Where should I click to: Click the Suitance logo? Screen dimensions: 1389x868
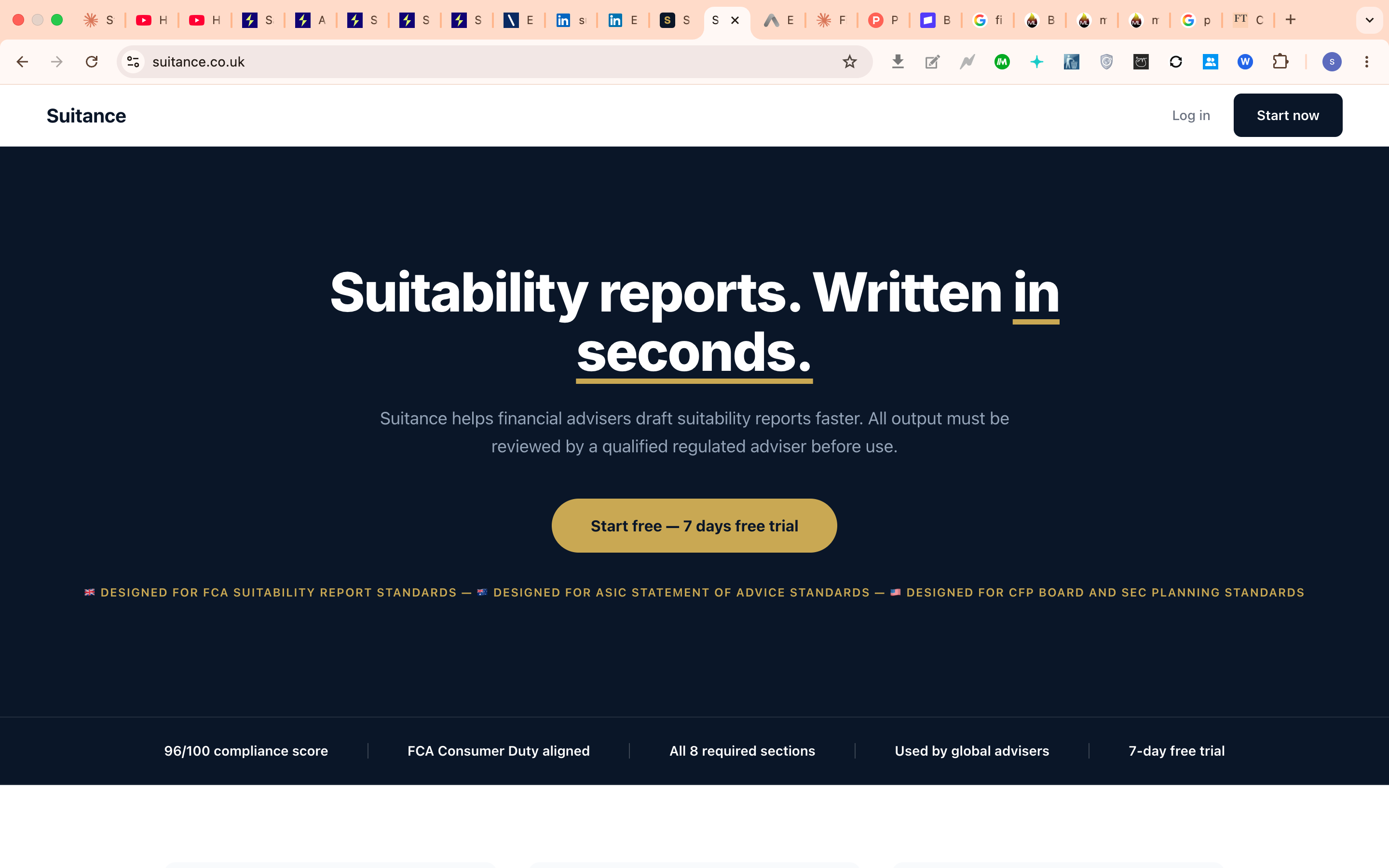[86, 116]
